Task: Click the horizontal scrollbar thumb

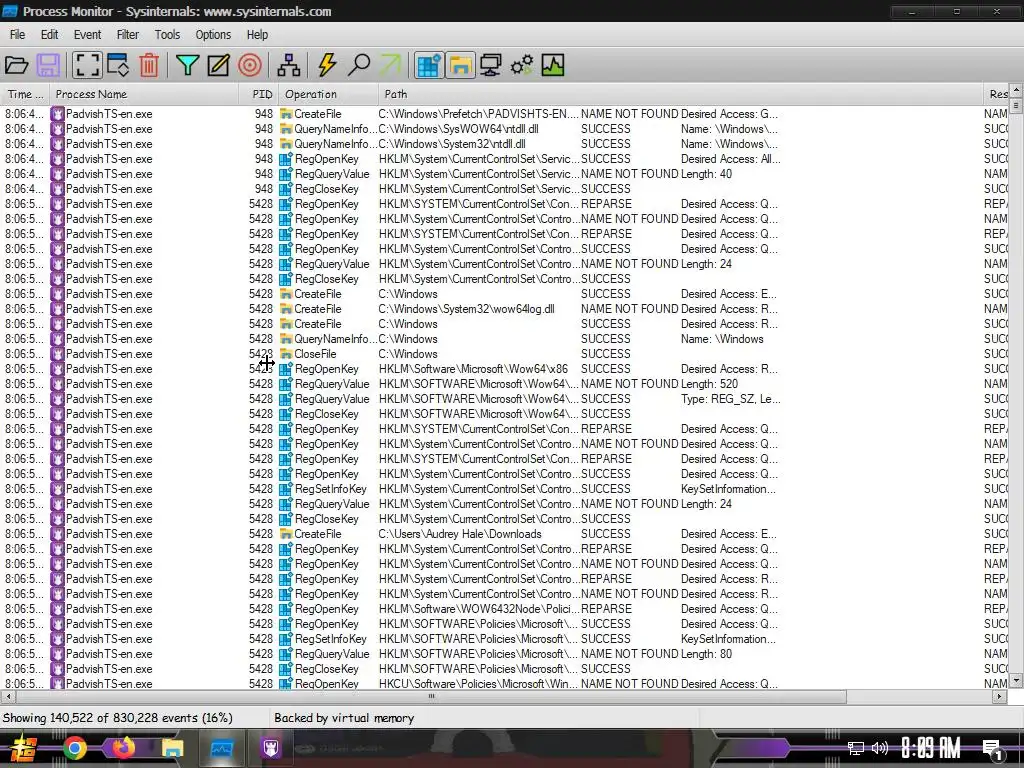Action: [430, 697]
